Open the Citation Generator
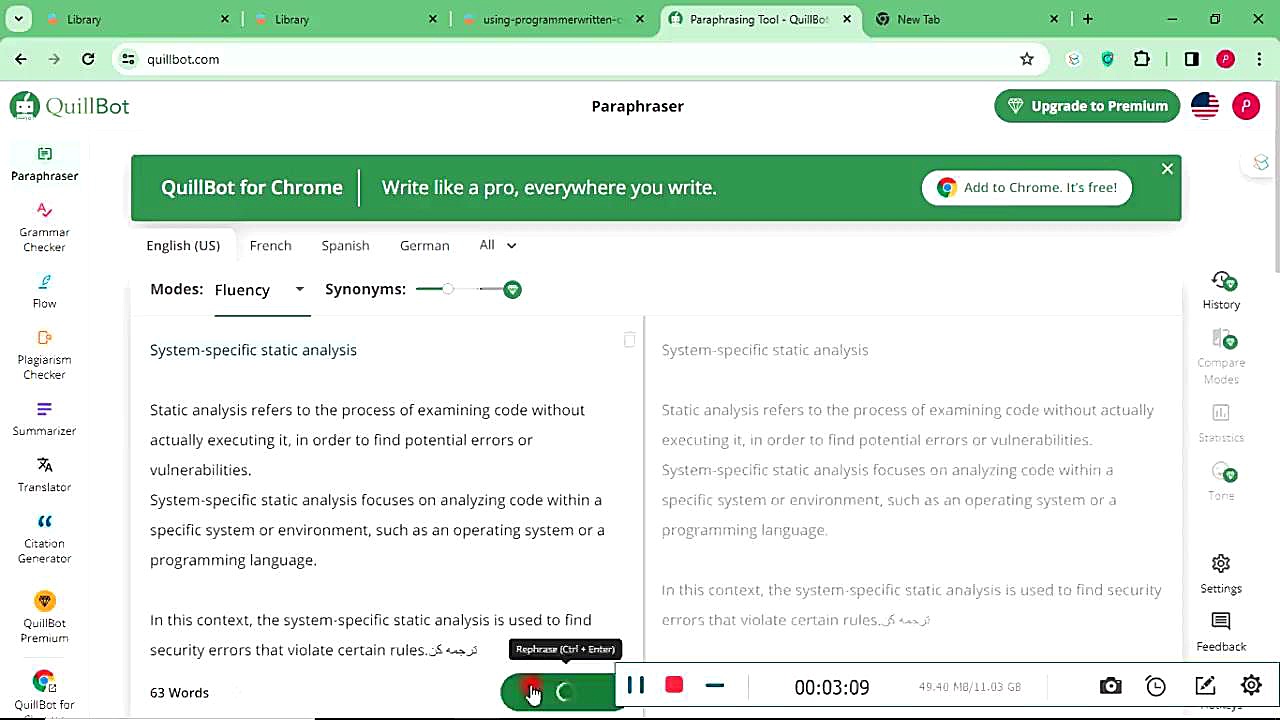 pos(44,539)
